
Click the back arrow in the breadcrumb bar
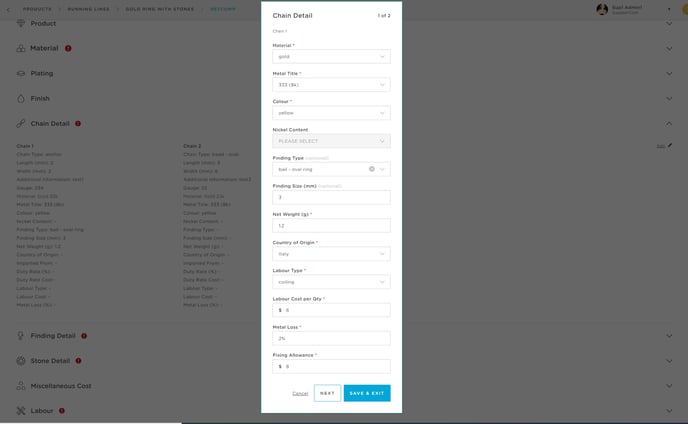[x=8, y=9]
